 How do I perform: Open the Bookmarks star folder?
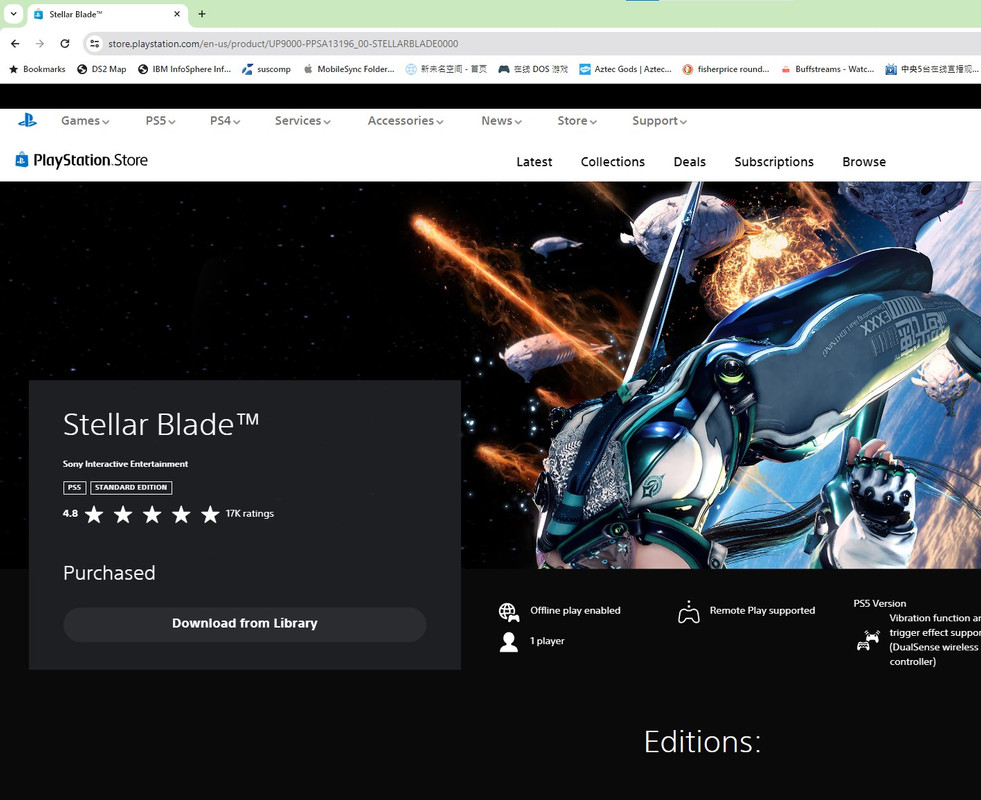coord(37,69)
